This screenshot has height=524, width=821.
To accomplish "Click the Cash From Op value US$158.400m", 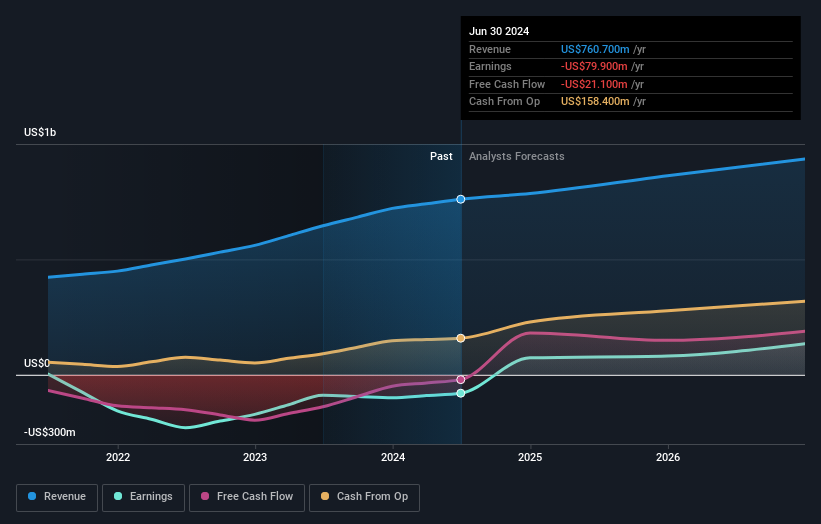I will click(595, 102).
